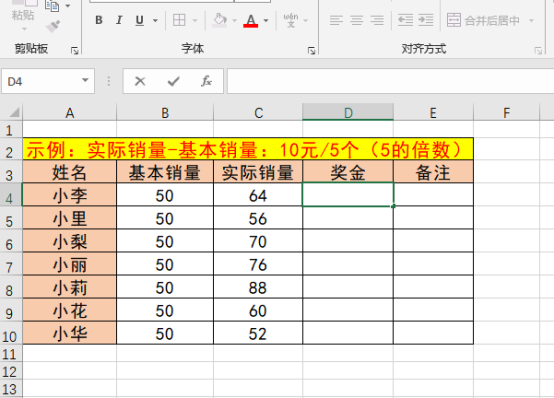Apply fill color bucket

click(220, 21)
